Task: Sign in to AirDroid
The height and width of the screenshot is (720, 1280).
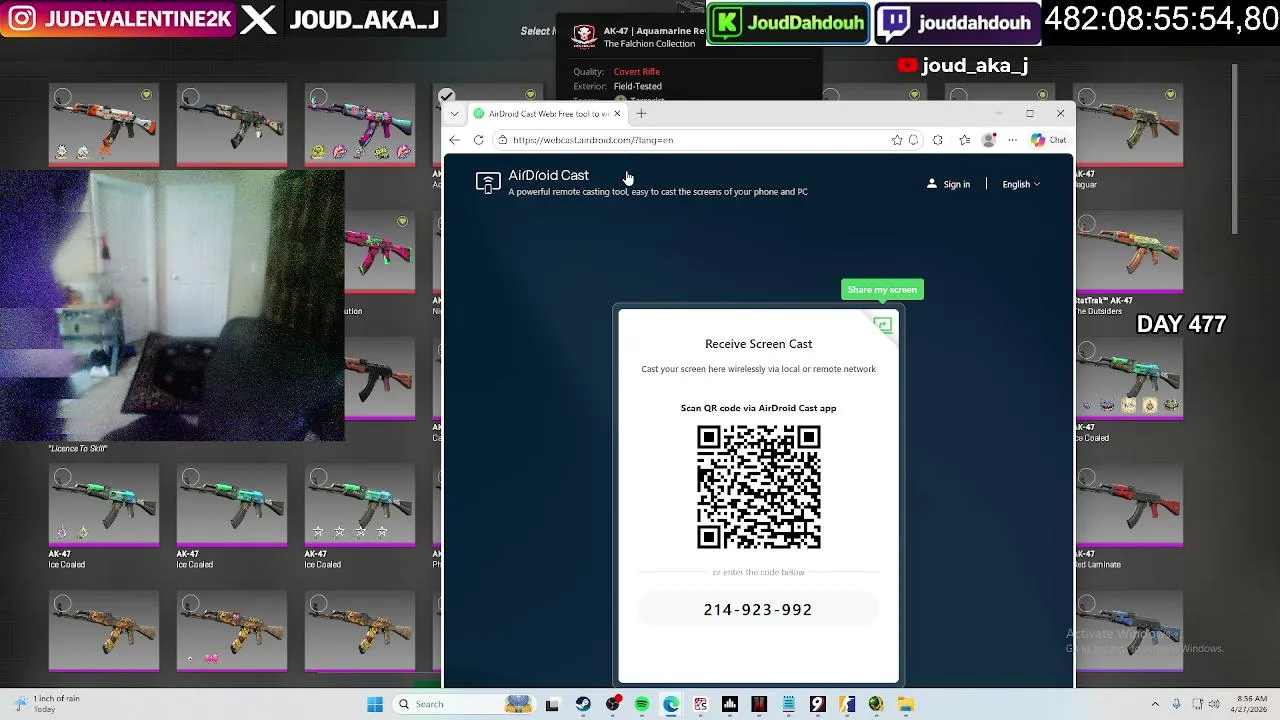Action: coord(949,184)
